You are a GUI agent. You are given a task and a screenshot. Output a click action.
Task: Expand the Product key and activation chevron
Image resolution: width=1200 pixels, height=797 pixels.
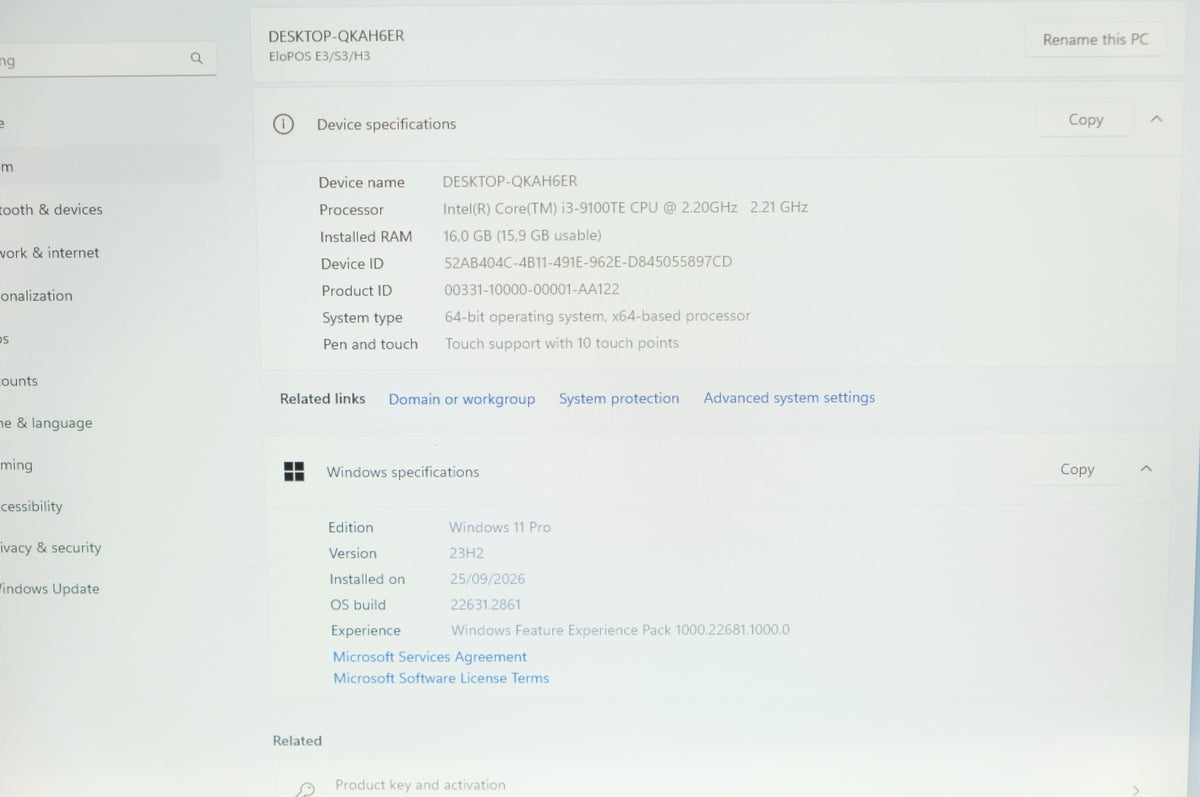(1135, 789)
